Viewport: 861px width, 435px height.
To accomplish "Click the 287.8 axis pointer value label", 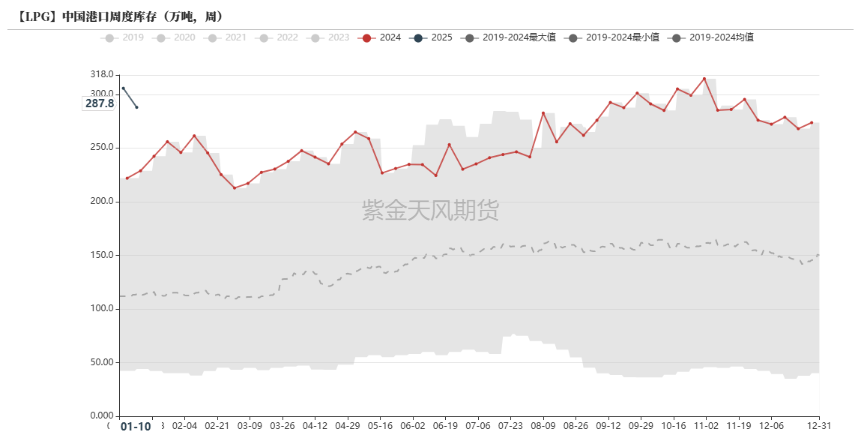I will pos(99,103).
